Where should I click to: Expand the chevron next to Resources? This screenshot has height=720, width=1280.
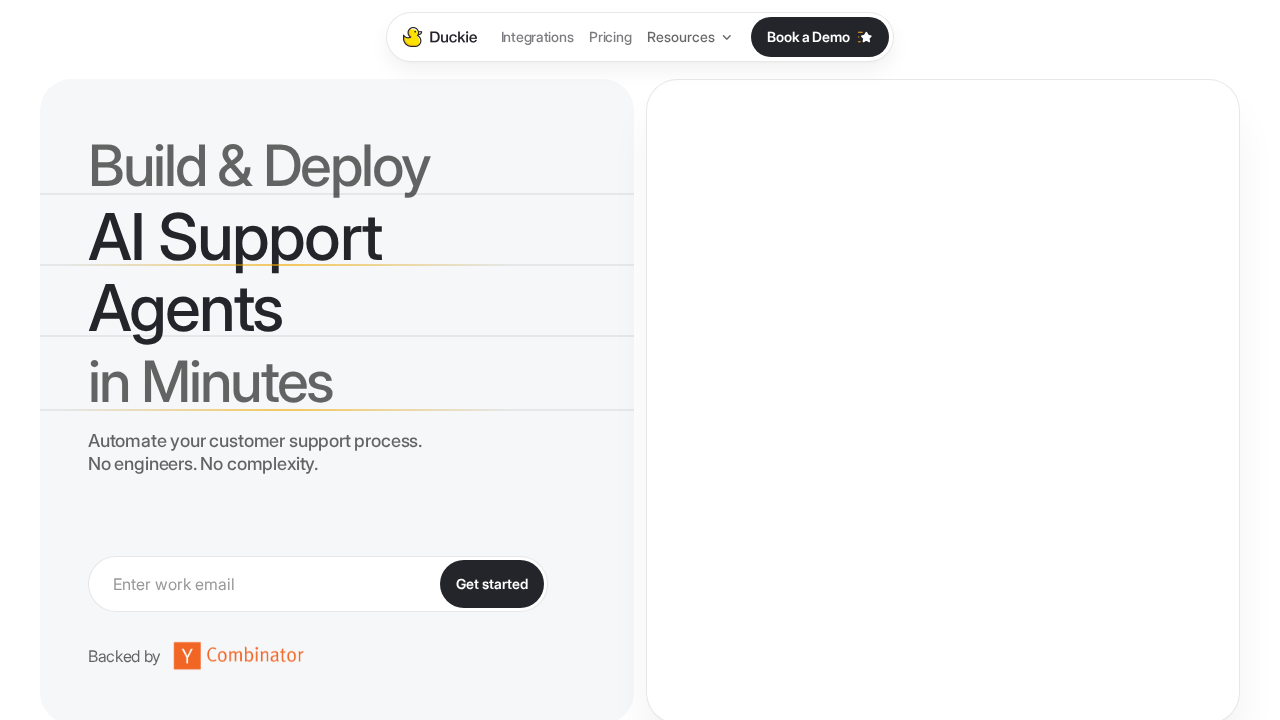(x=727, y=38)
